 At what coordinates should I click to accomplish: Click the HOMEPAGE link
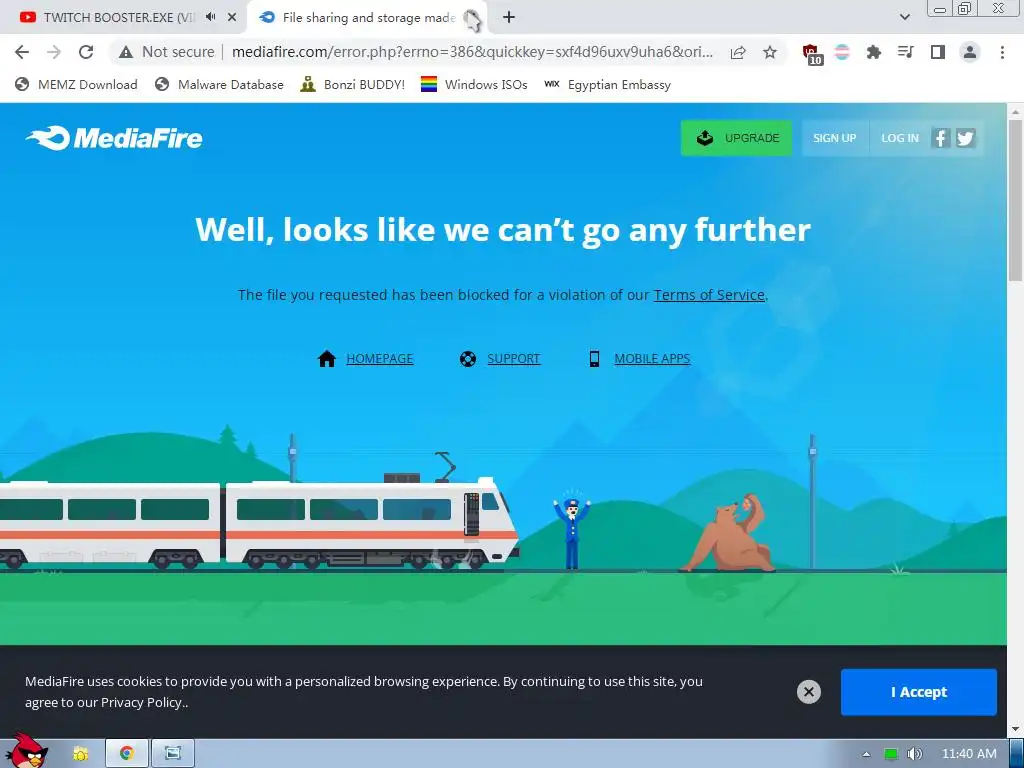coord(379,359)
